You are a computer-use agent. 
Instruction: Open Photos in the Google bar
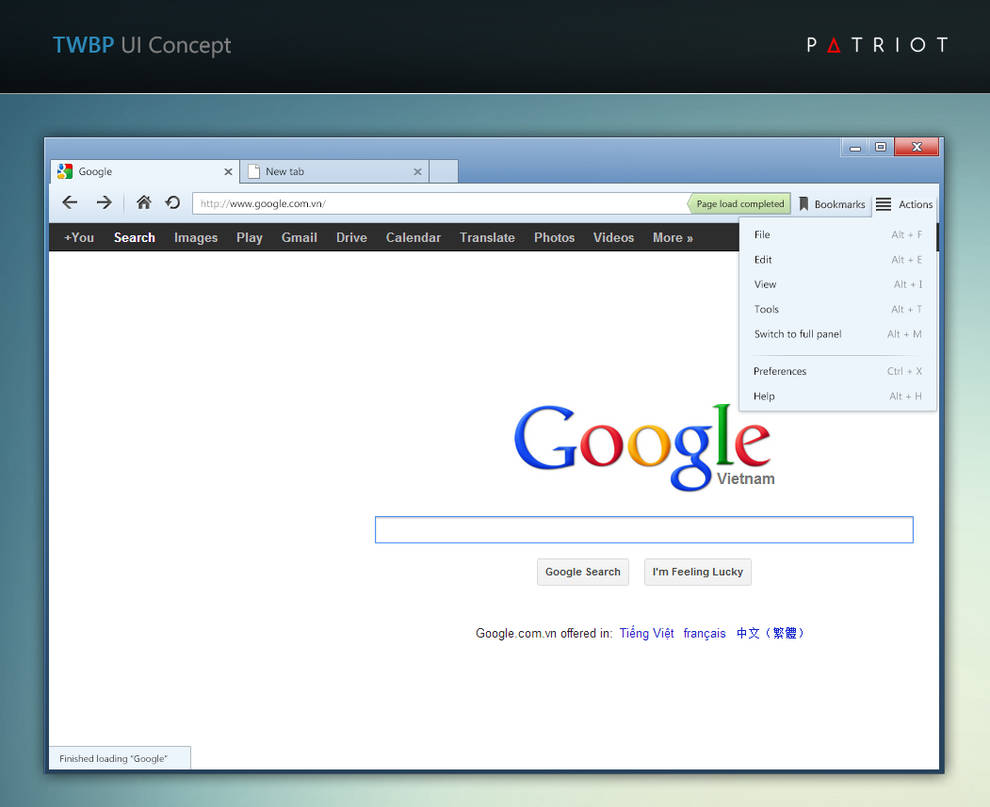click(x=554, y=237)
